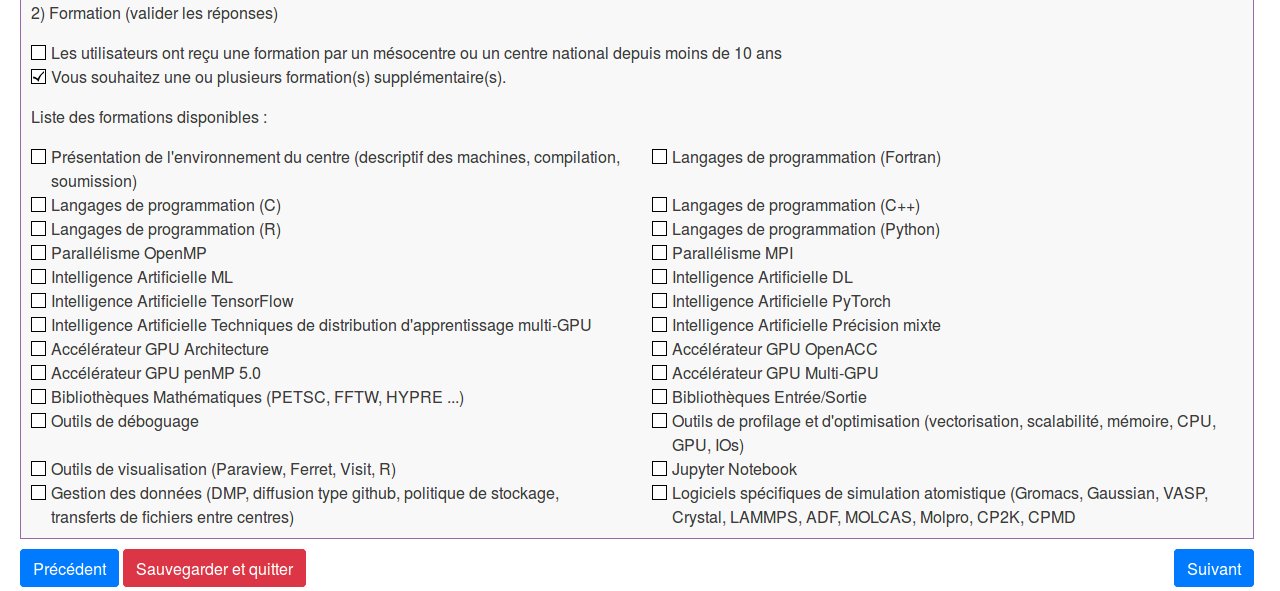Image resolution: width=1280 pixels, height=591 pixels.
Task: Check "Parallélisme OpenMP" training
Action: click(x=38, y=251)
